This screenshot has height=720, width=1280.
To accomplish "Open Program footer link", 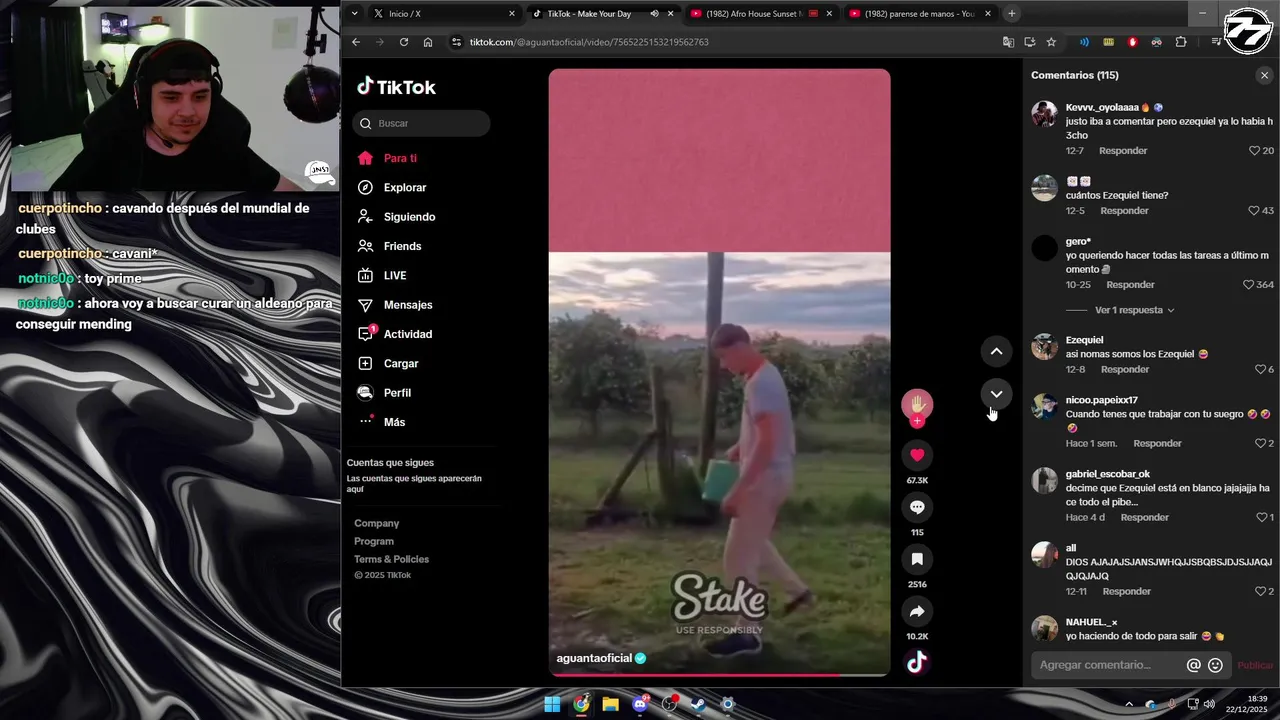I will tap(374, 541).
